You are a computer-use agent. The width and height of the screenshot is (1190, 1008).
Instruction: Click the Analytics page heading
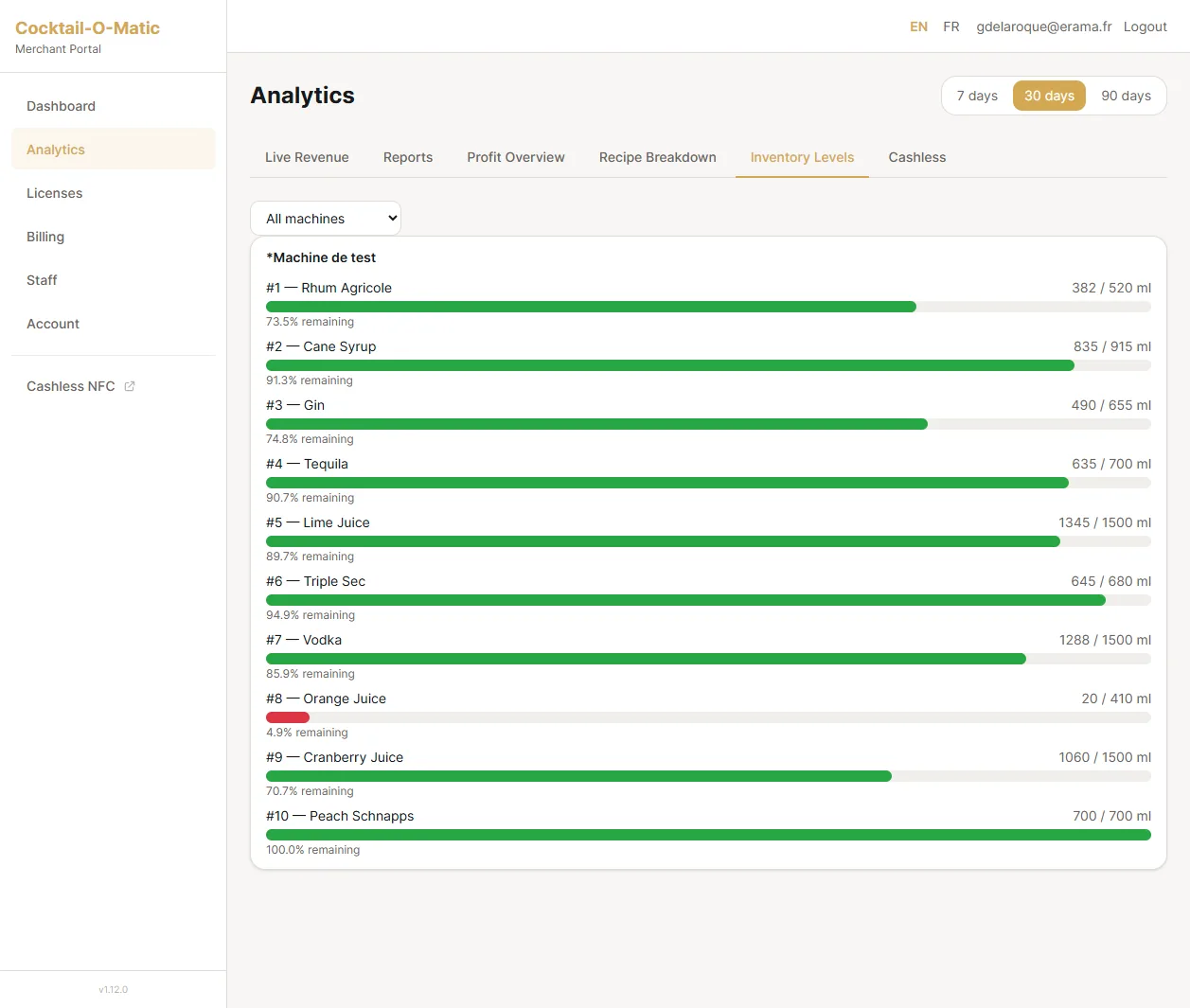(x=302, y=96)
